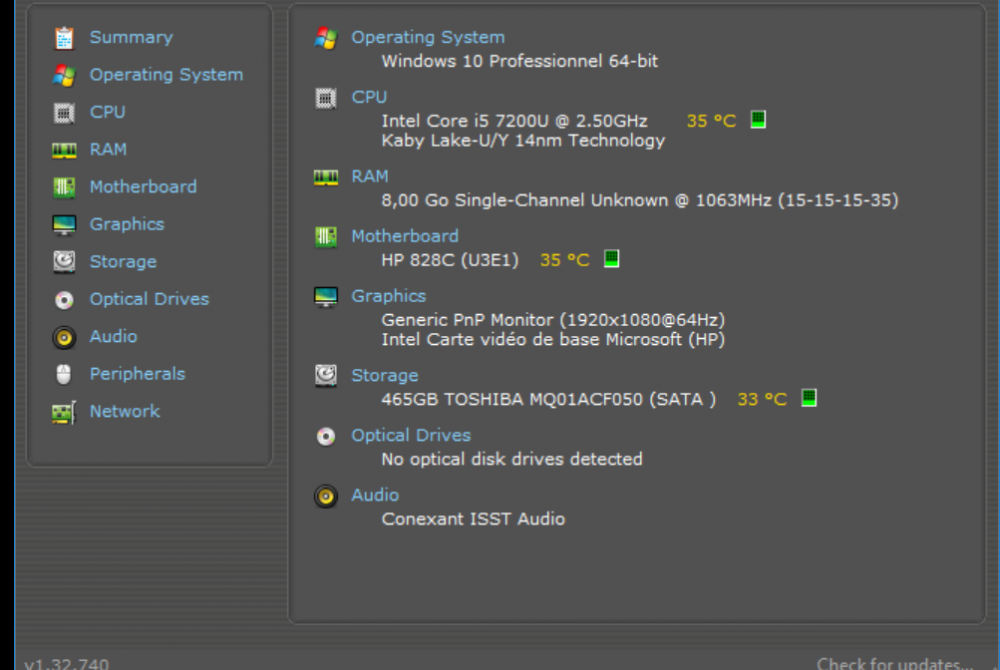
Task: Click the RAM stick icon in sidebar
Action: coord(64,150)
